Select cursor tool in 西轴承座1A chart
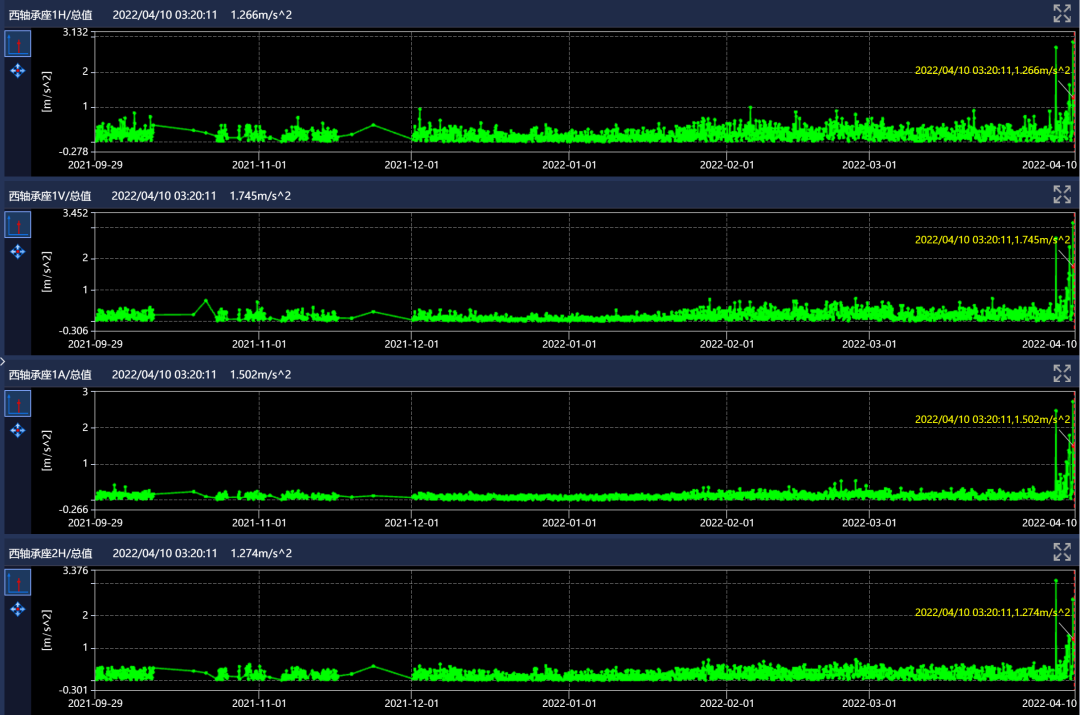1080x715 pixels. coord(18,403)
